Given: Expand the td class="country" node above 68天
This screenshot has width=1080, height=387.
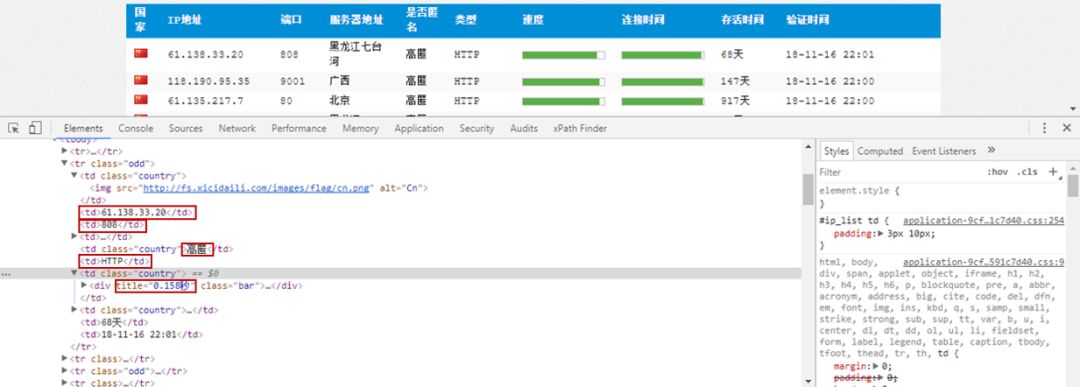Looking at the screenshot, I should [75, 310].
